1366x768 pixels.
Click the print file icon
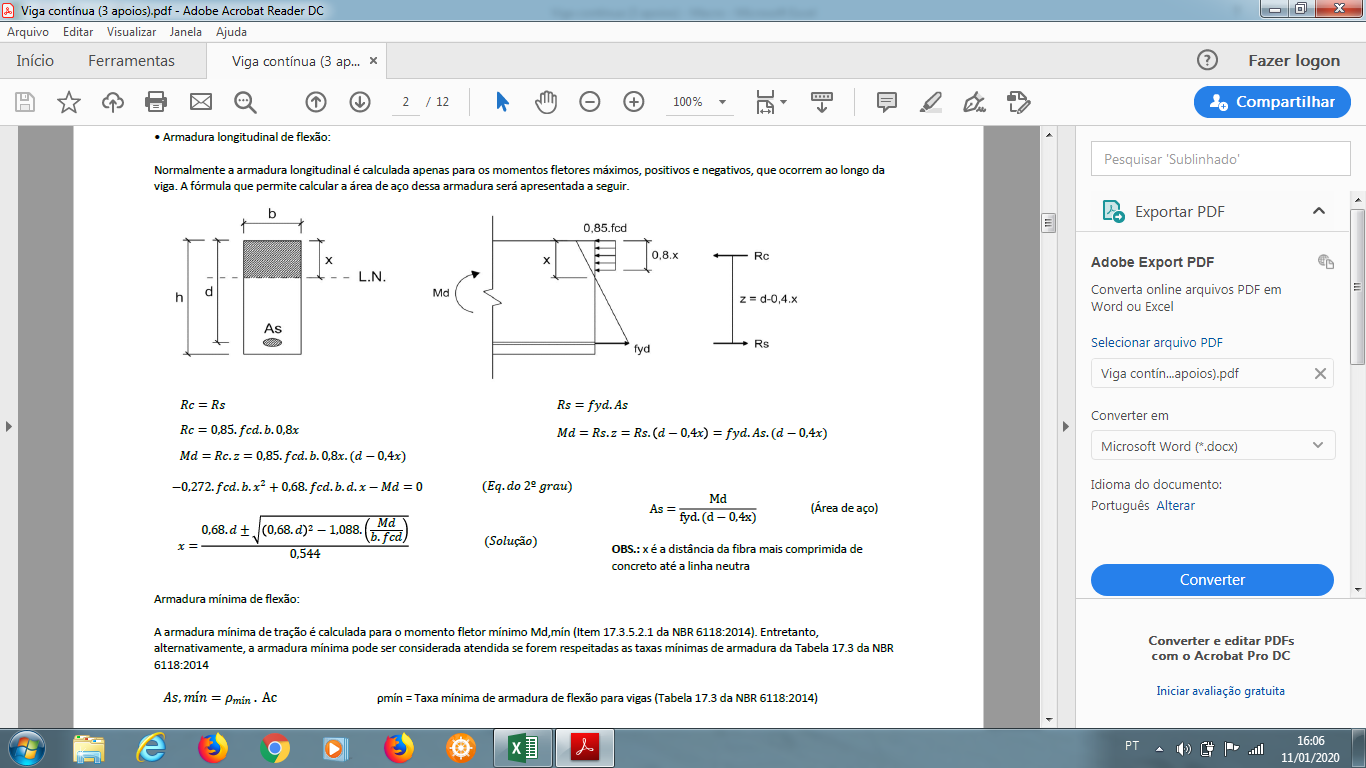tap(156, 102)
